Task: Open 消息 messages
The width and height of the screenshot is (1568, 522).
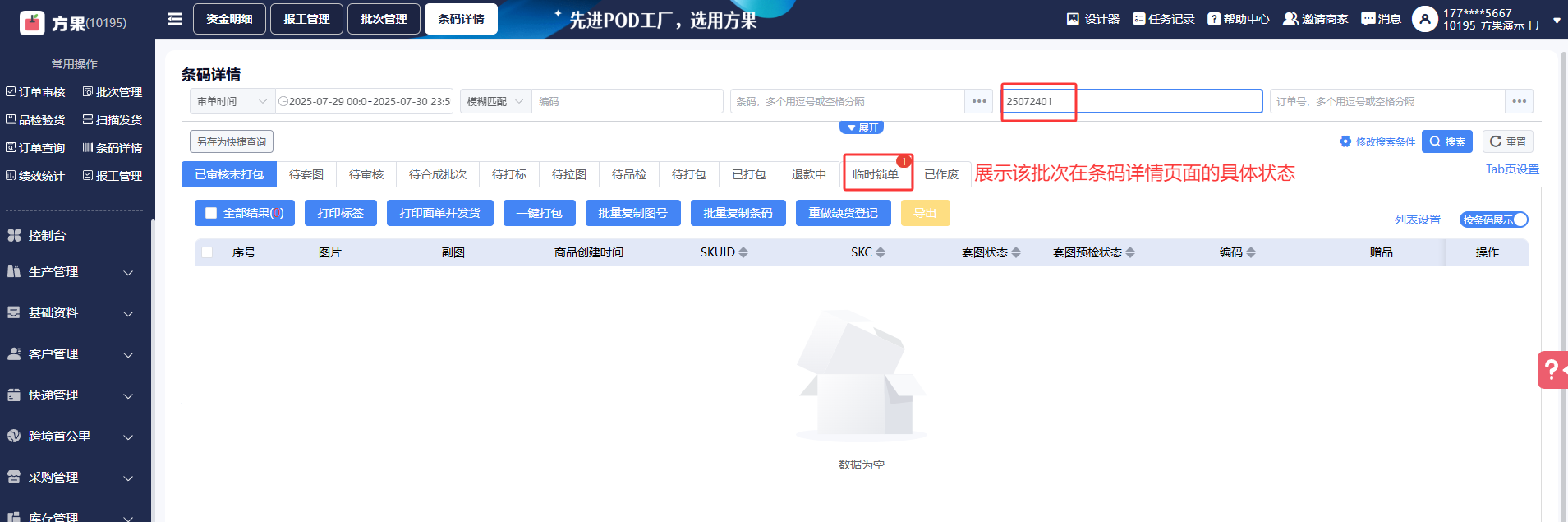Action: 1381,19
